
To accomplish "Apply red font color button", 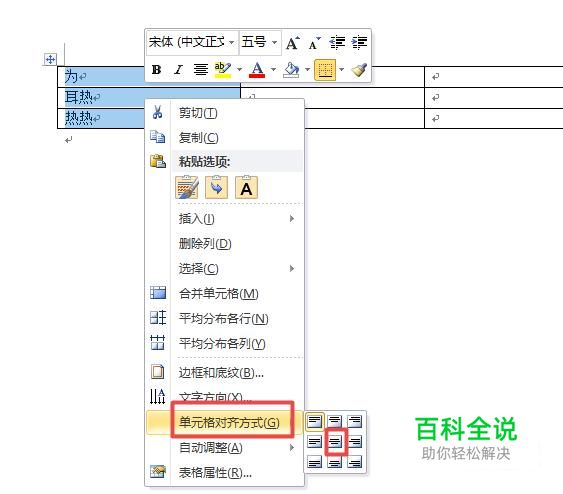I will [257, 69].
